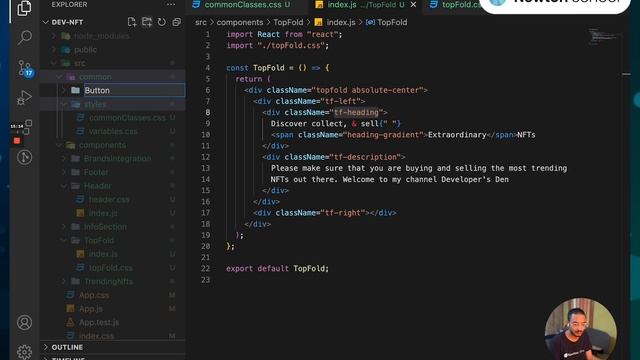Open index.js under Header folder

[103, 213]
